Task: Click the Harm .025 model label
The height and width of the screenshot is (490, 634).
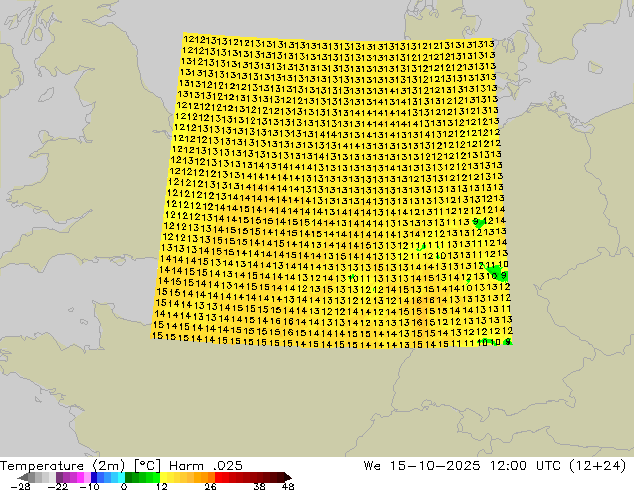Action: 206,466
